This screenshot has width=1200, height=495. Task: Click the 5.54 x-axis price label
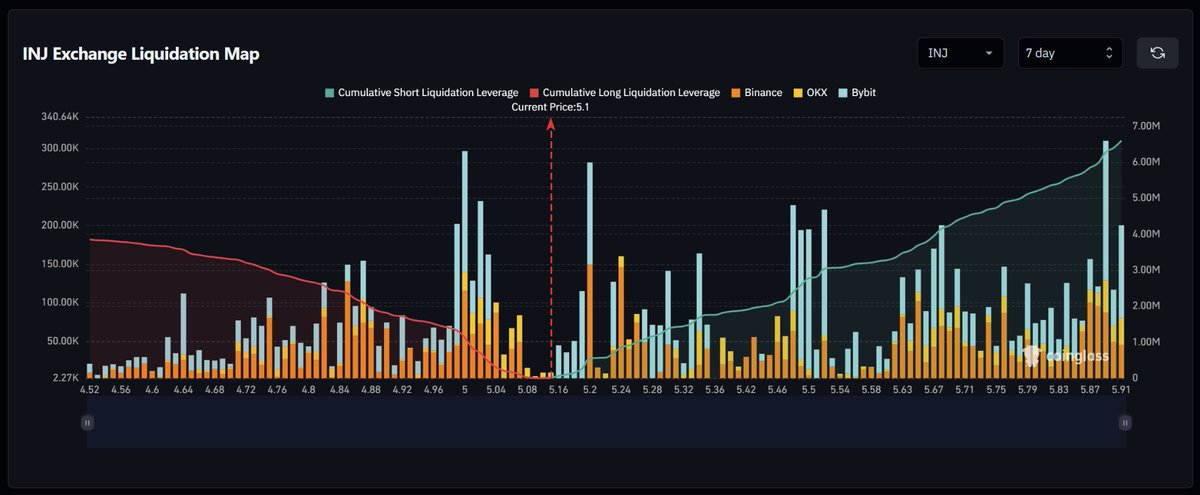[x=839, y=391]
